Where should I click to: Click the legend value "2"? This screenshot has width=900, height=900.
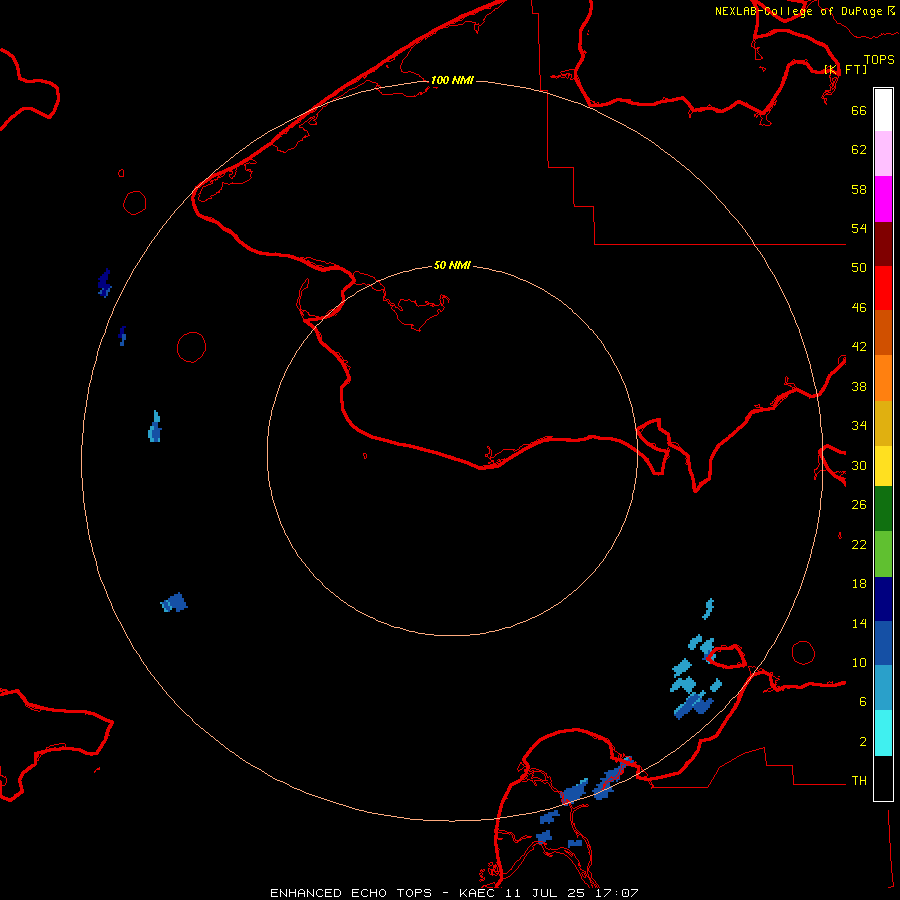click(x=863, y=742)
